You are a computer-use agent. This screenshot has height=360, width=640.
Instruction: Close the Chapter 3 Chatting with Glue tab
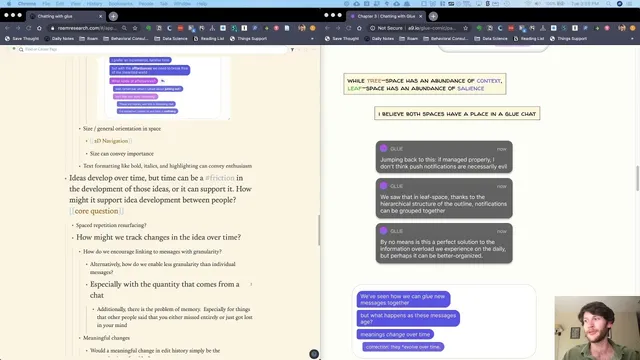[x=420, y=16]
